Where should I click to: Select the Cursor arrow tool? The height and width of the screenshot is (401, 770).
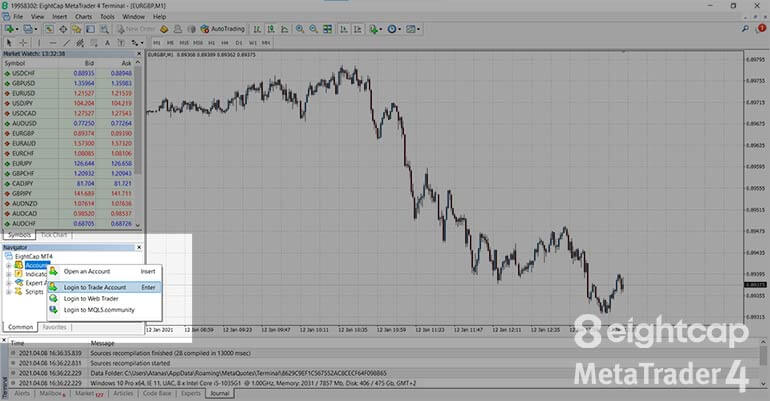coord(9,43)
